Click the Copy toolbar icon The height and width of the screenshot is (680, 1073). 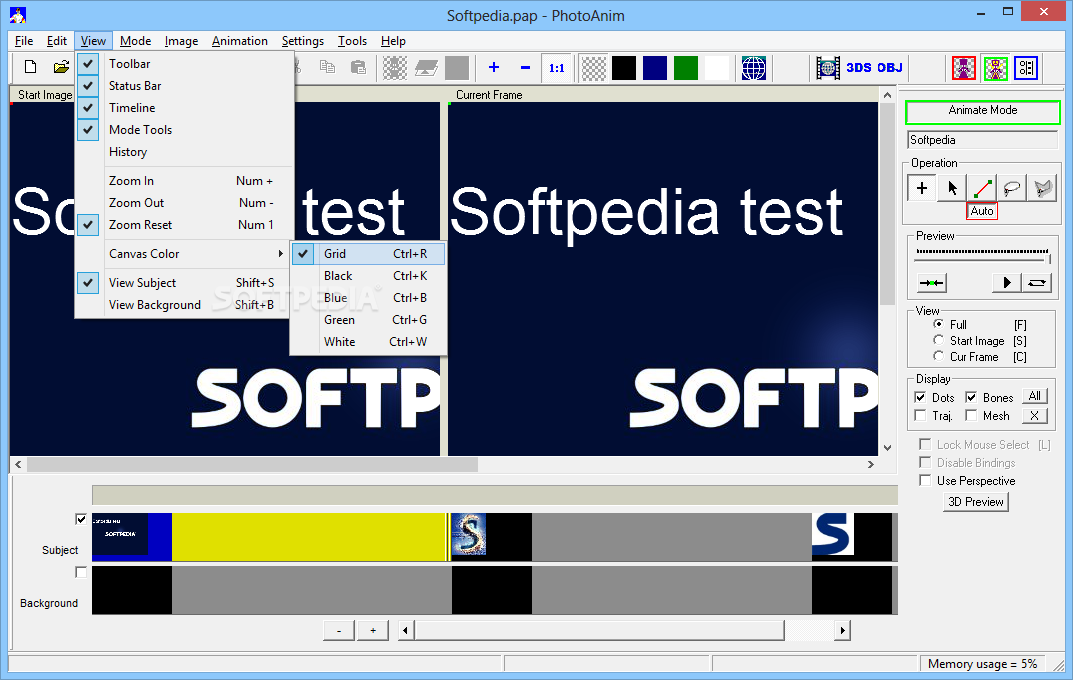click(x=328, y=67)
